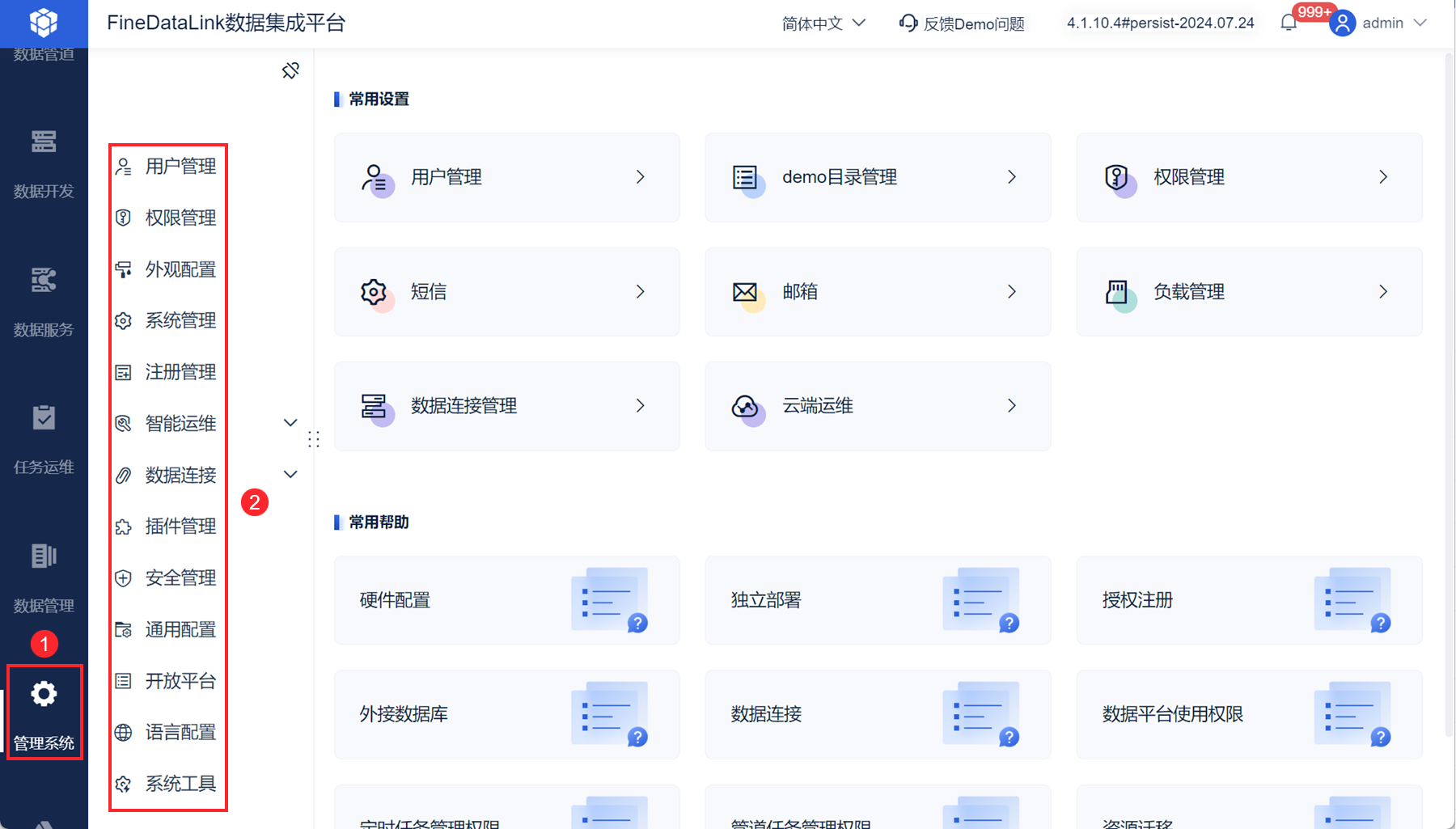The height and width of the screenshot is (829, 1456).
Task: Open the 数据开发 module icon
Action: (44, 142)
